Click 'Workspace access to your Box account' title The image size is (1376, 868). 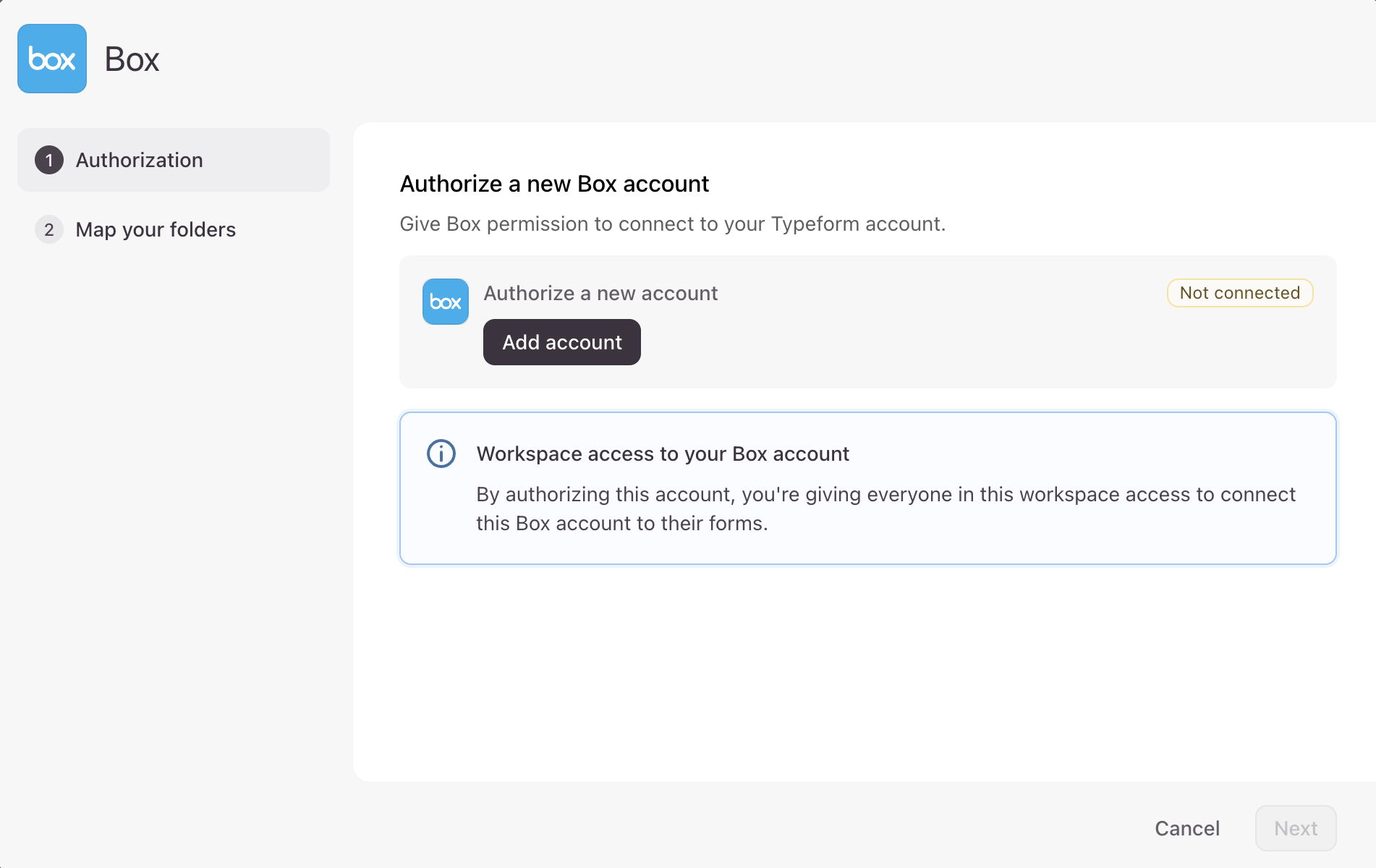[663, 454]
